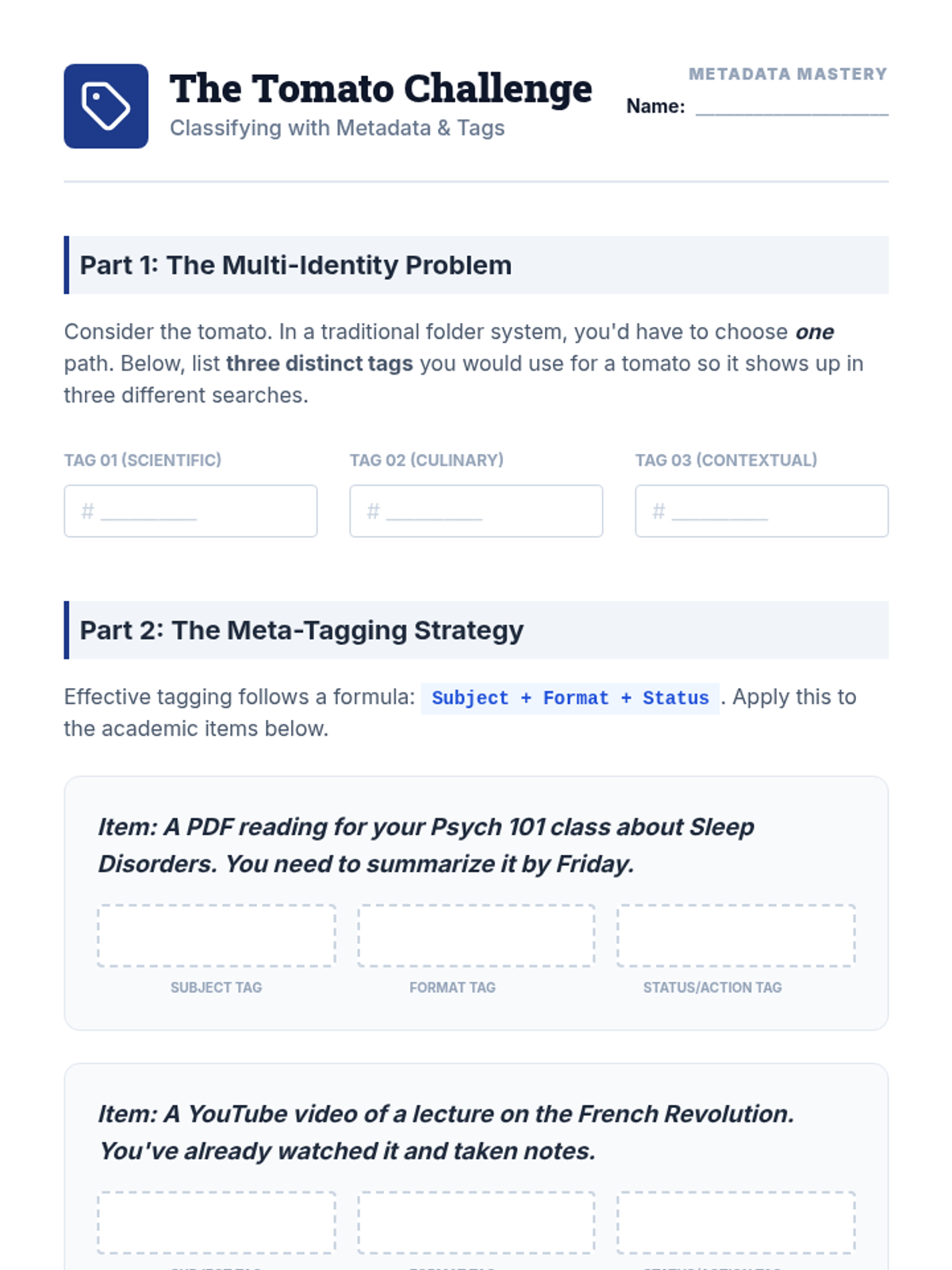The height and width of the screenshot is (1270, 952).
Task: Click the TAG 02 (CULINARY) label
Action: click(x=426, y=460)
